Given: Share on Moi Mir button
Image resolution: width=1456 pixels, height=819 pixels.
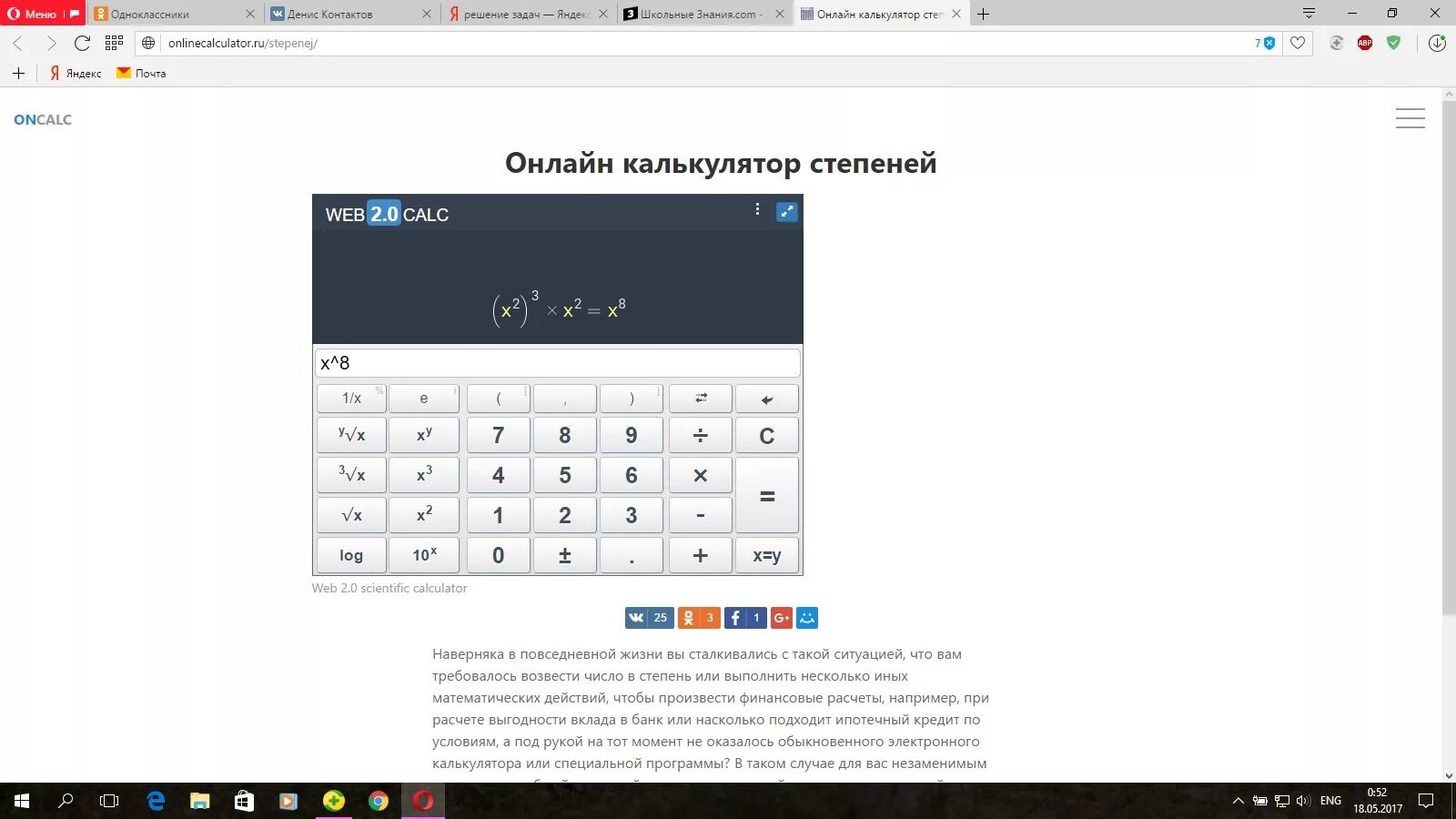Looking at the screenshot, I should (807, 618).
